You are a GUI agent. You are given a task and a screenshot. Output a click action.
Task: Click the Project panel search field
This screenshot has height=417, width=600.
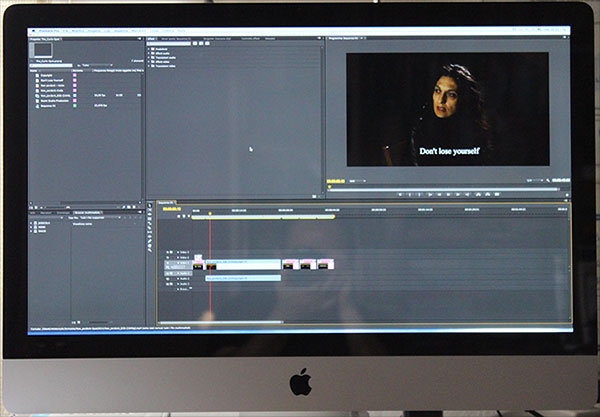coord(51,65)
